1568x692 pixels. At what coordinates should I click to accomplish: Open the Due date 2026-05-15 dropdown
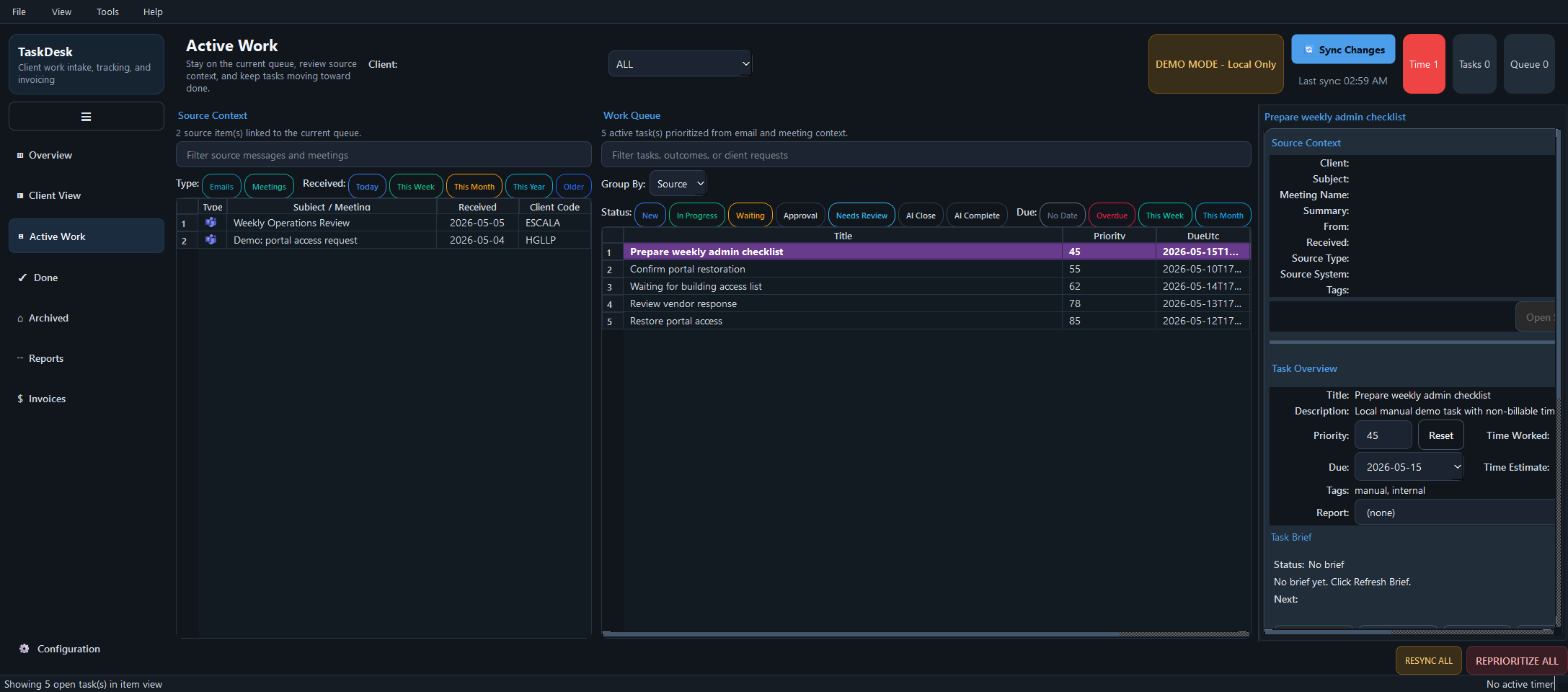tap(1409, 467)
